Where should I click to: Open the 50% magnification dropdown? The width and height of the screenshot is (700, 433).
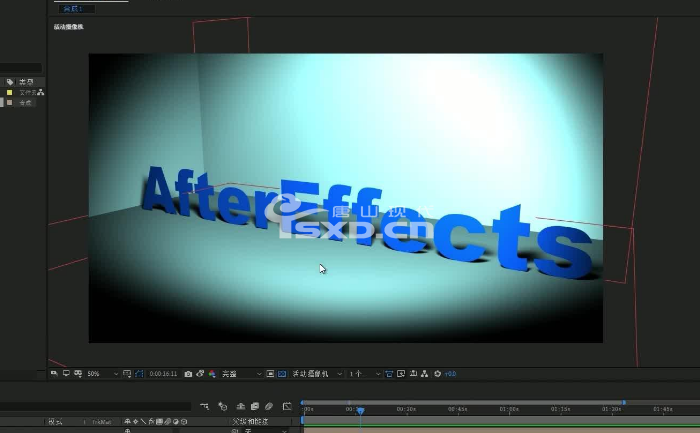coord(103,374)
